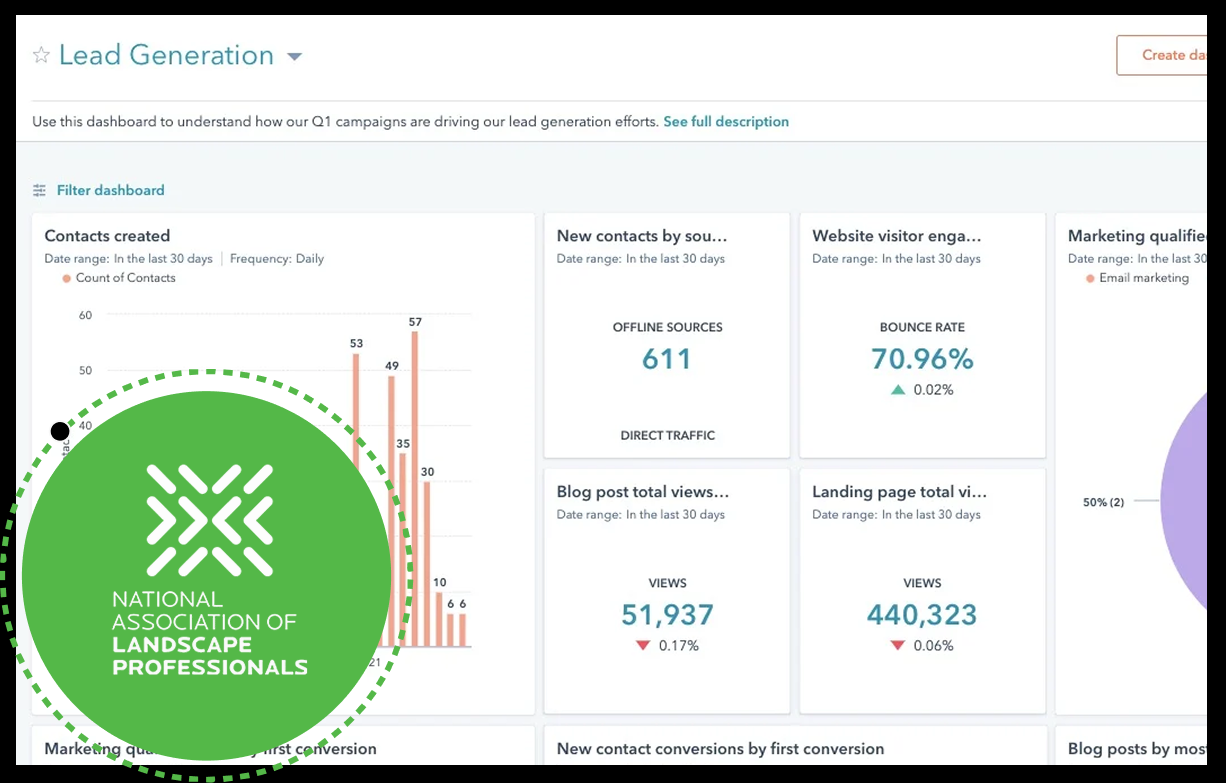
Task: Star the Lead Generation dashboard as favorite
Action: point(41,56)
